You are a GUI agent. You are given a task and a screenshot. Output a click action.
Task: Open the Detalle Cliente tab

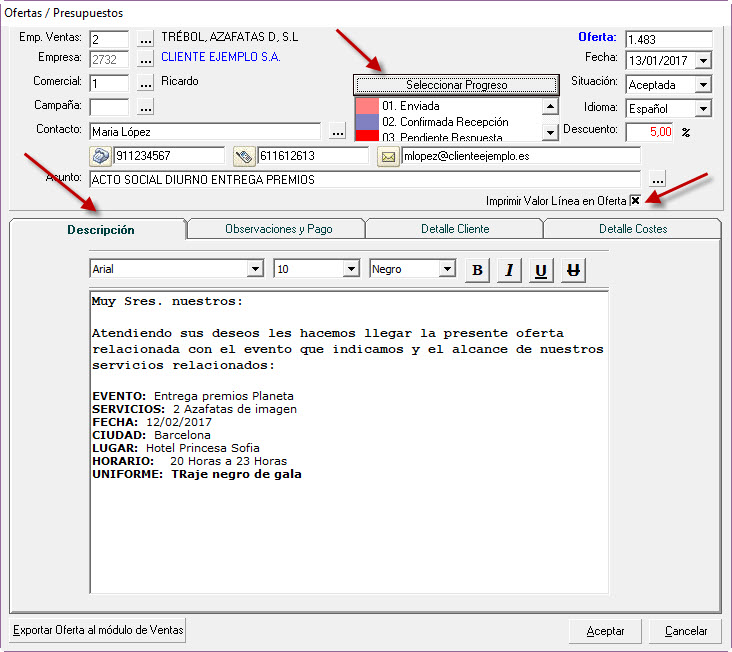tap(455, 229)
